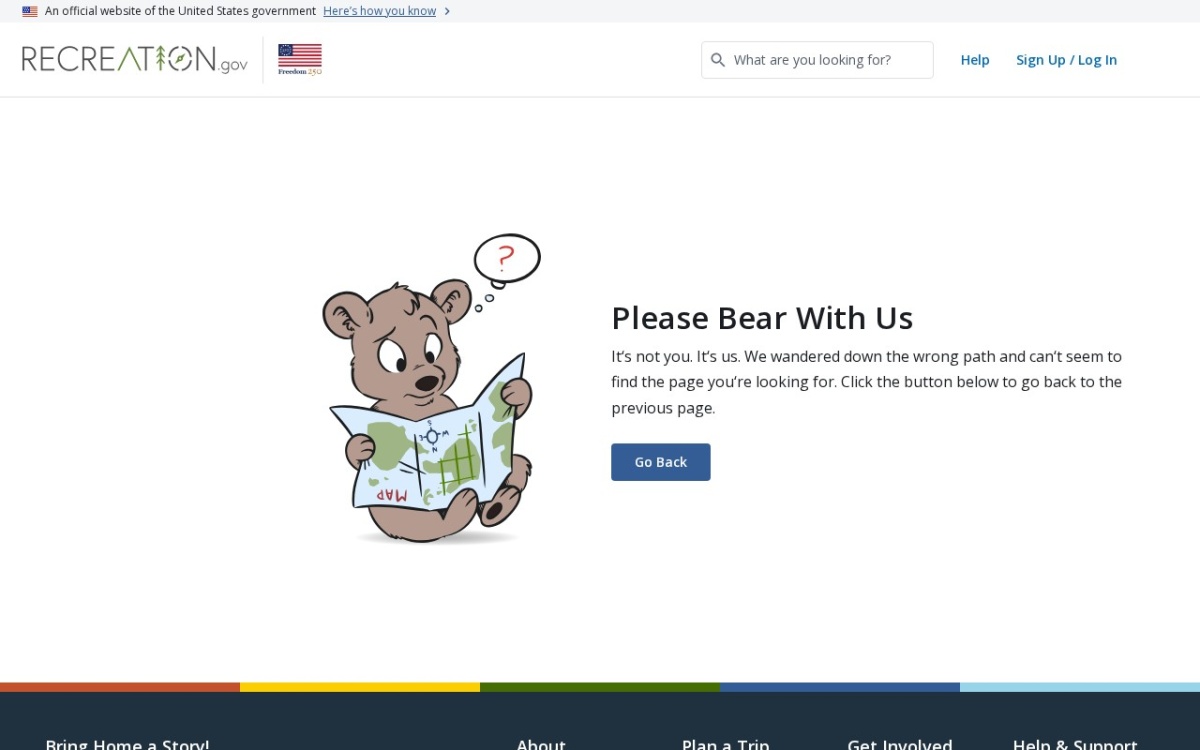Click the "Help & Support" footer heading
Image resolution: width=1200 pixels, height=750 pixels.
pos(1075,744)
